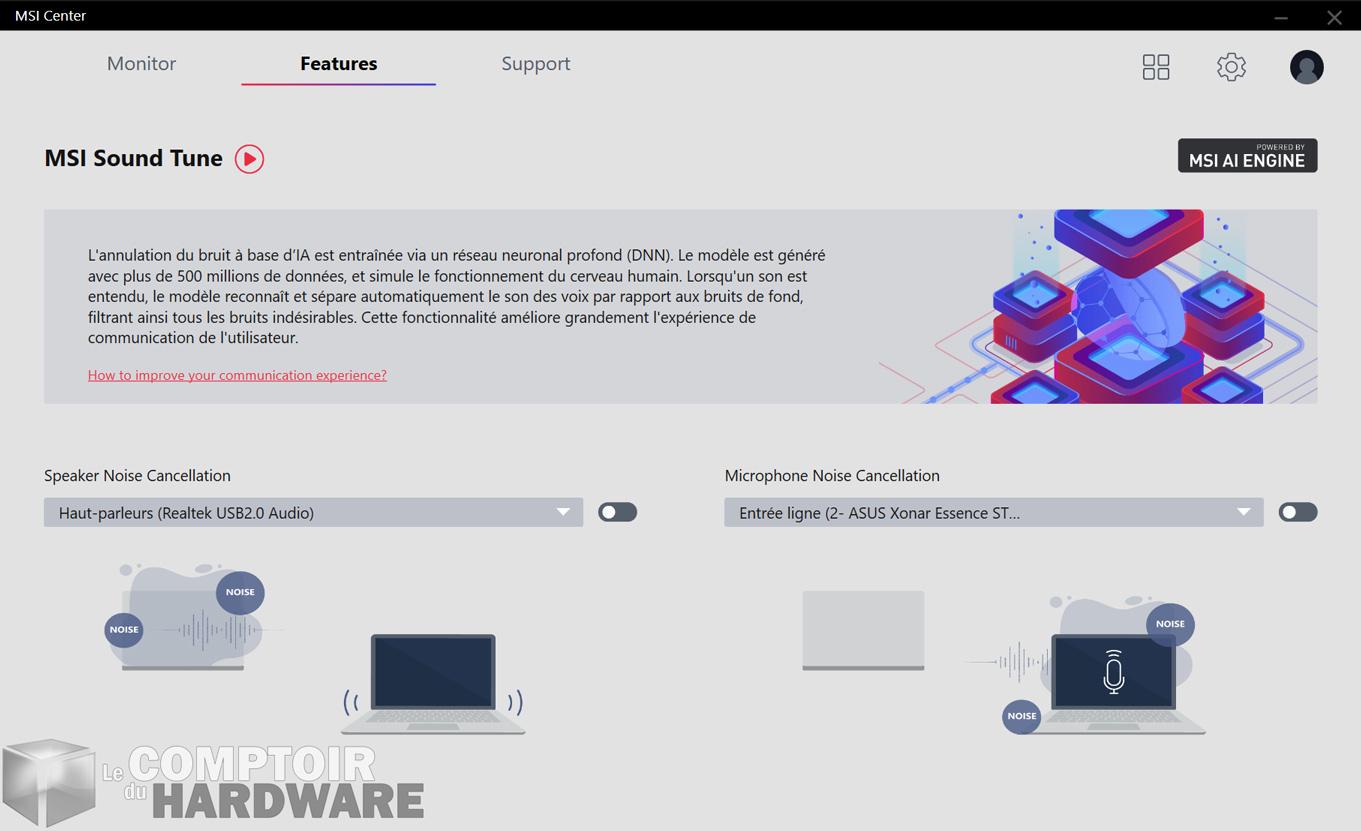Click the MSI Sound Tune play icon
Image resolution: width=1361 pixels, height=831 pixels.
(x=249, y=159)
